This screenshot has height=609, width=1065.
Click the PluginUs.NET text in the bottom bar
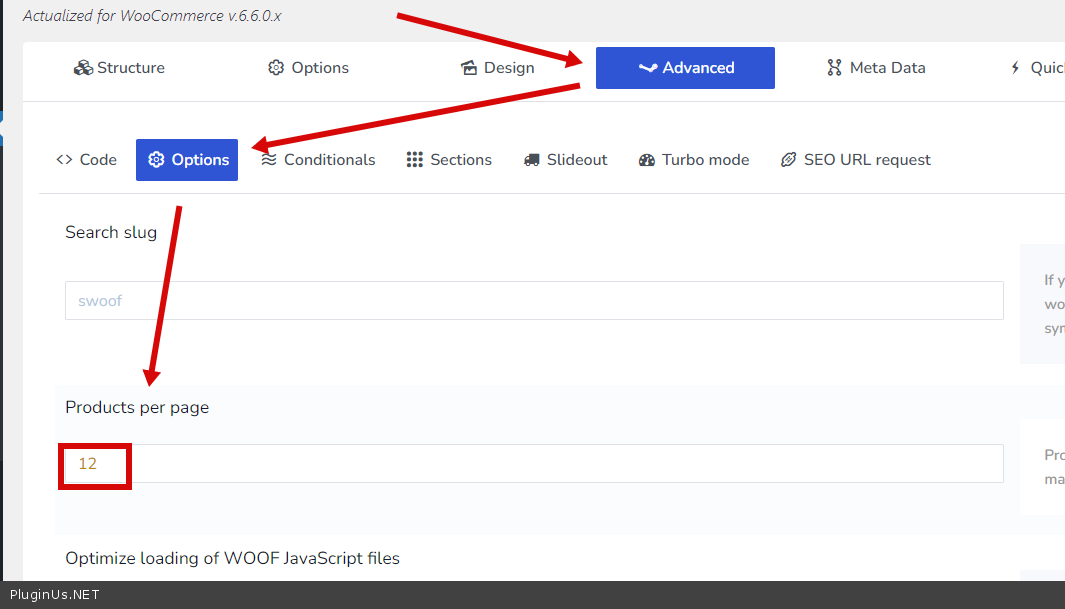pos(55,595)
